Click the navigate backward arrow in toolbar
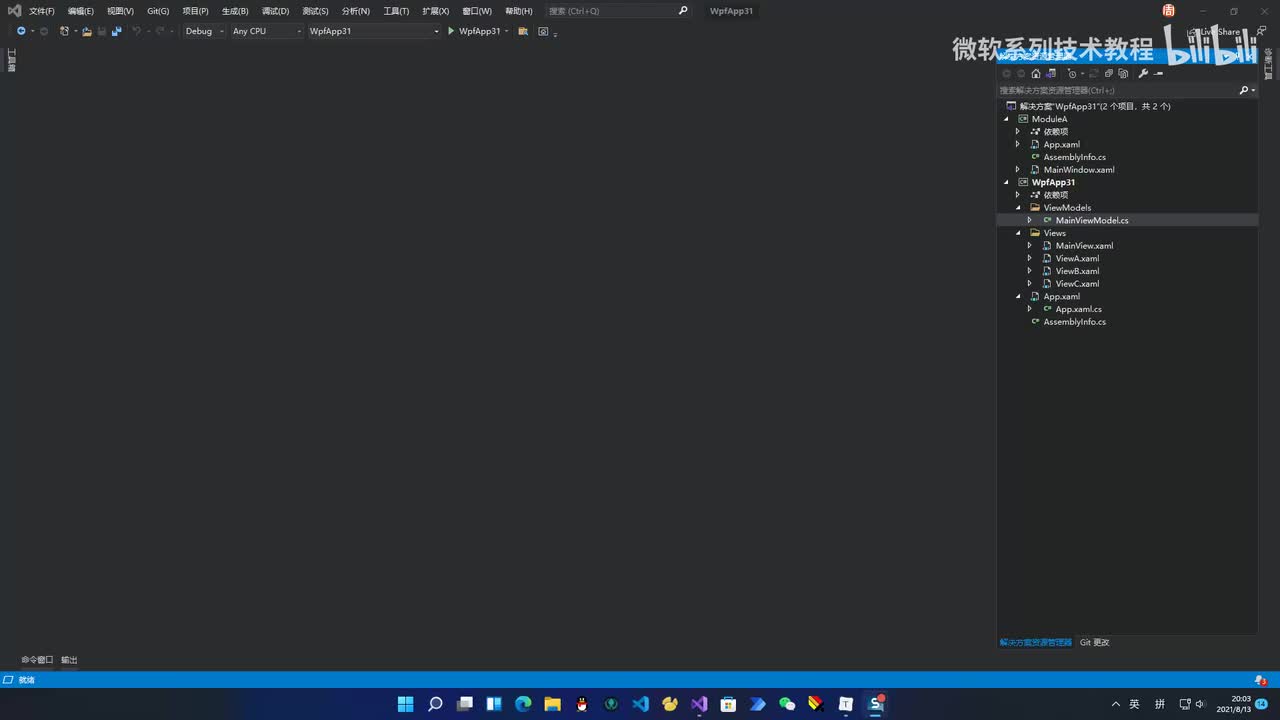Screen dimensions: 1280x720 pos(21,31)
